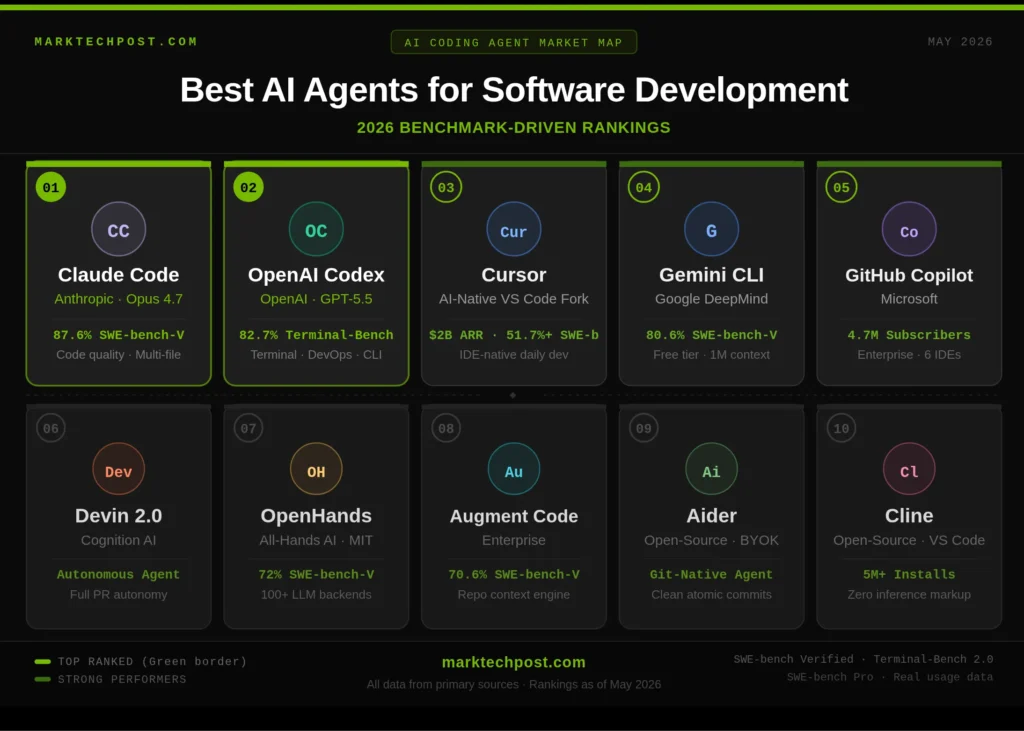Image resolution: width=1024 pixels, height=731 pixels.
Task: Click Free tier · 1M context text
Action: pyautogui.click(x=711, y=355)
